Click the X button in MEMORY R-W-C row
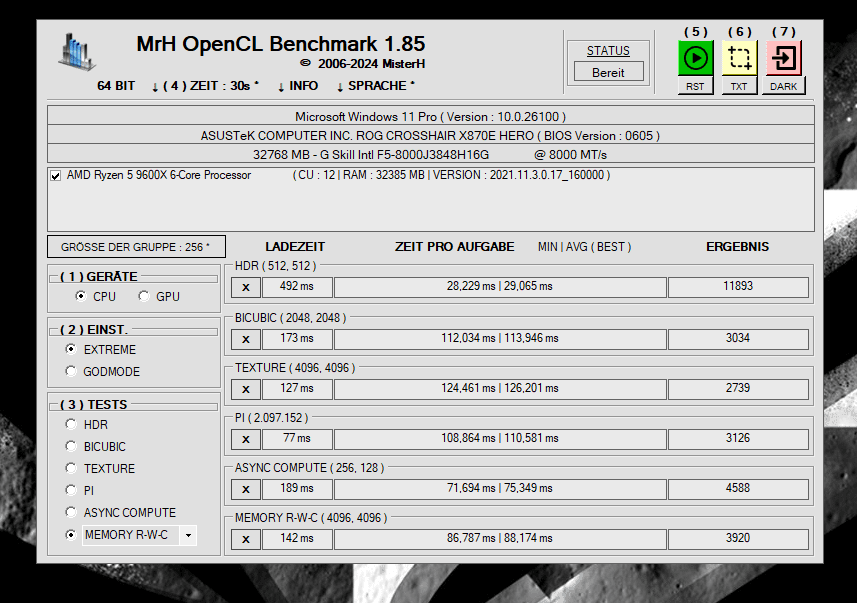The image size is (857, 603). pos(246,539)
